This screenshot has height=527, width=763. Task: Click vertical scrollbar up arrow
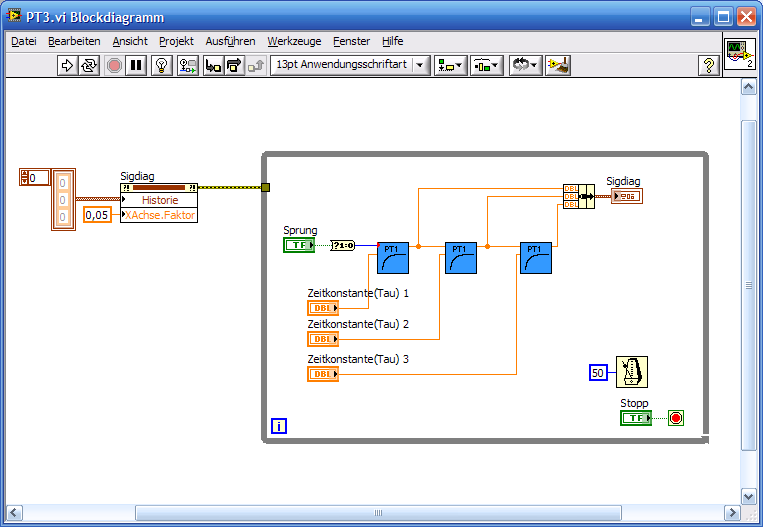pos(748,87)
